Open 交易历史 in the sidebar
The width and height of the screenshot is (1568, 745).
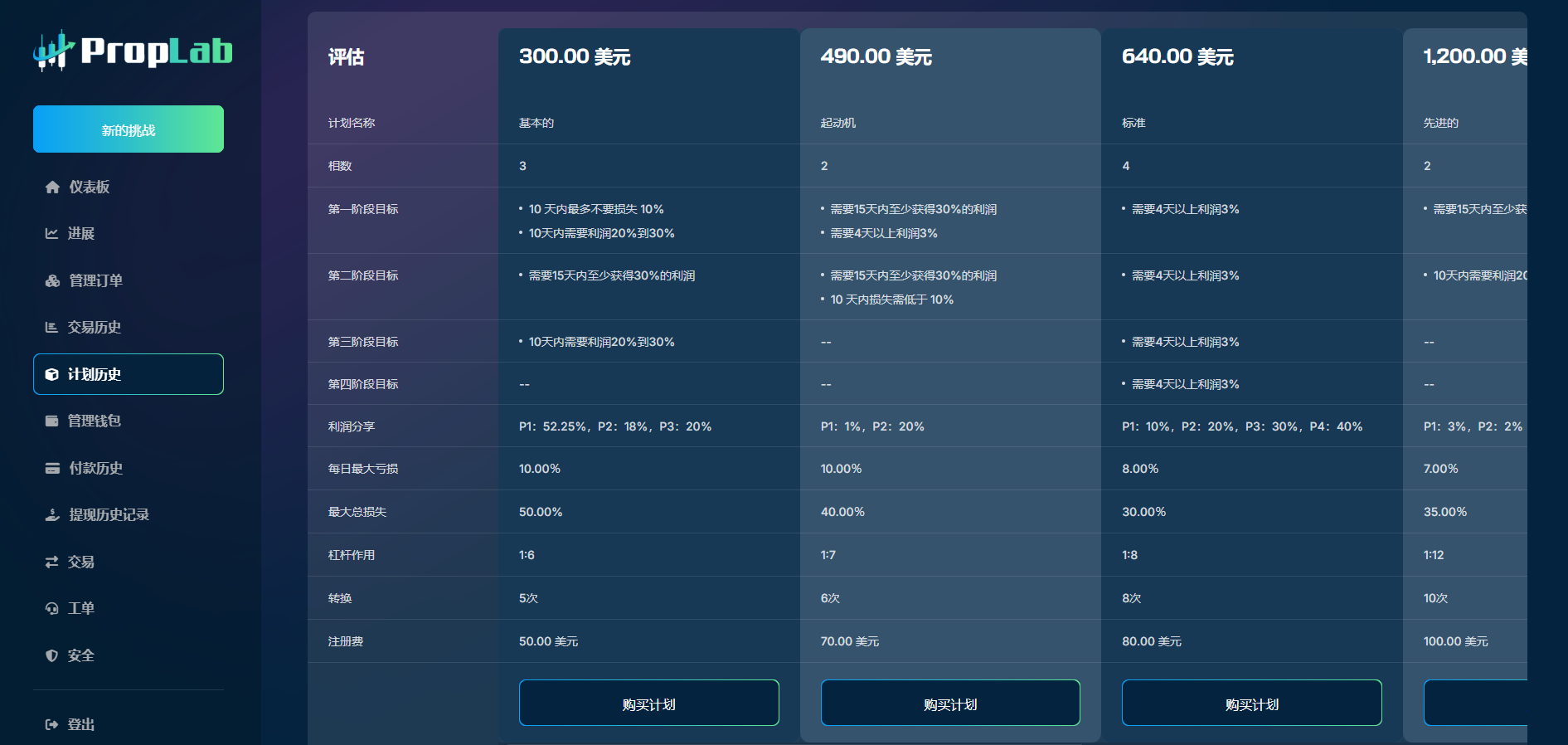[95, 328]
